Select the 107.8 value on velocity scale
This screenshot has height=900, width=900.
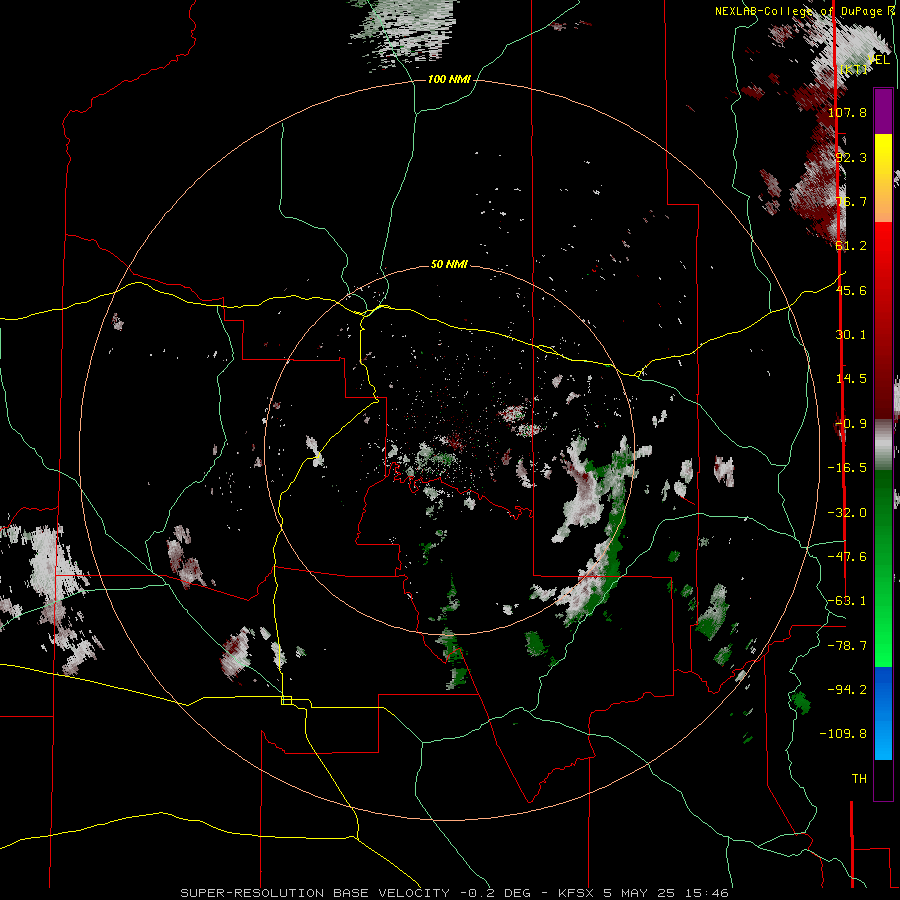pyautogui.click(x=847, y=112)
